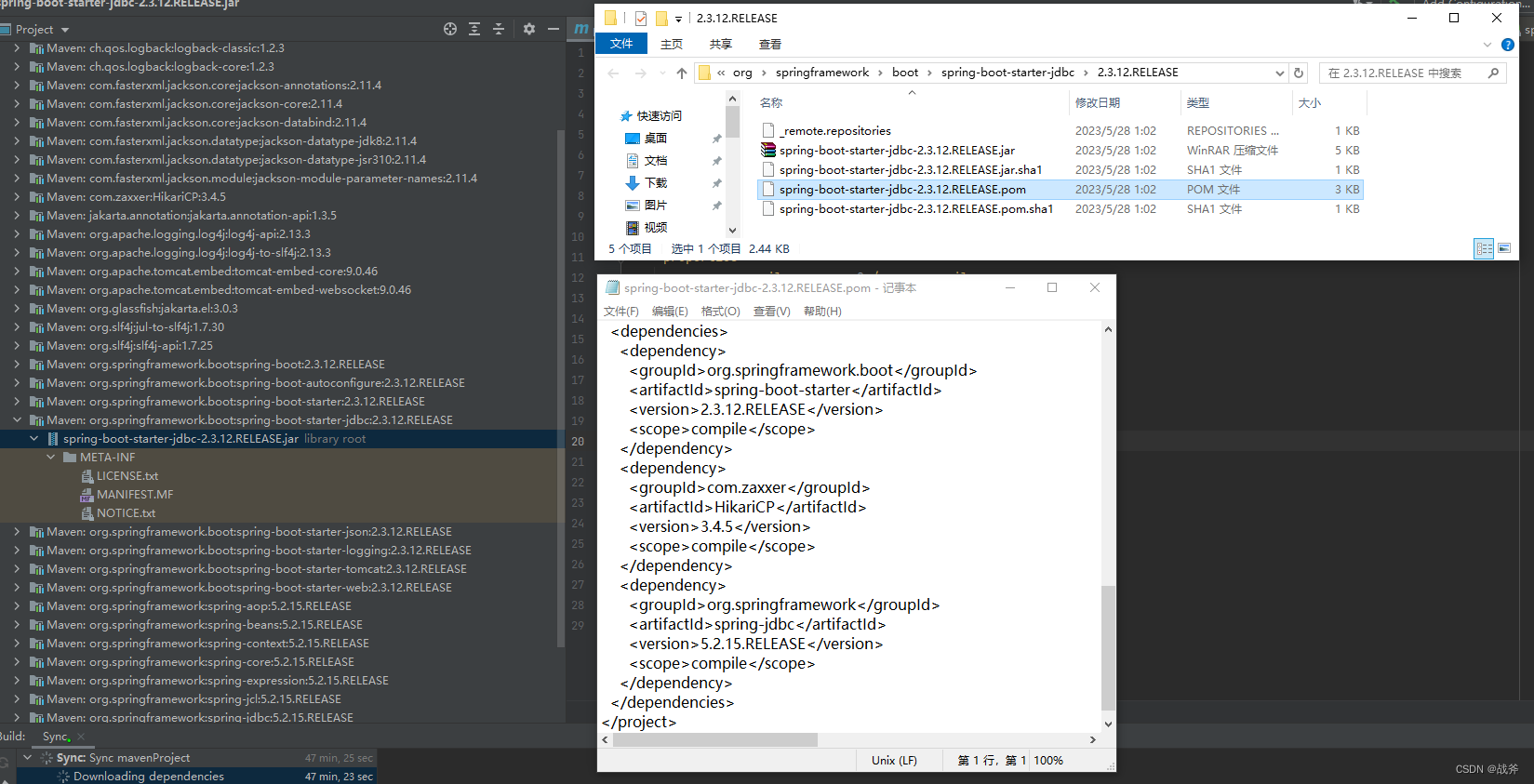Open the 共享 ribbon tab
The image size is (1534, 784).
(721, 44)
